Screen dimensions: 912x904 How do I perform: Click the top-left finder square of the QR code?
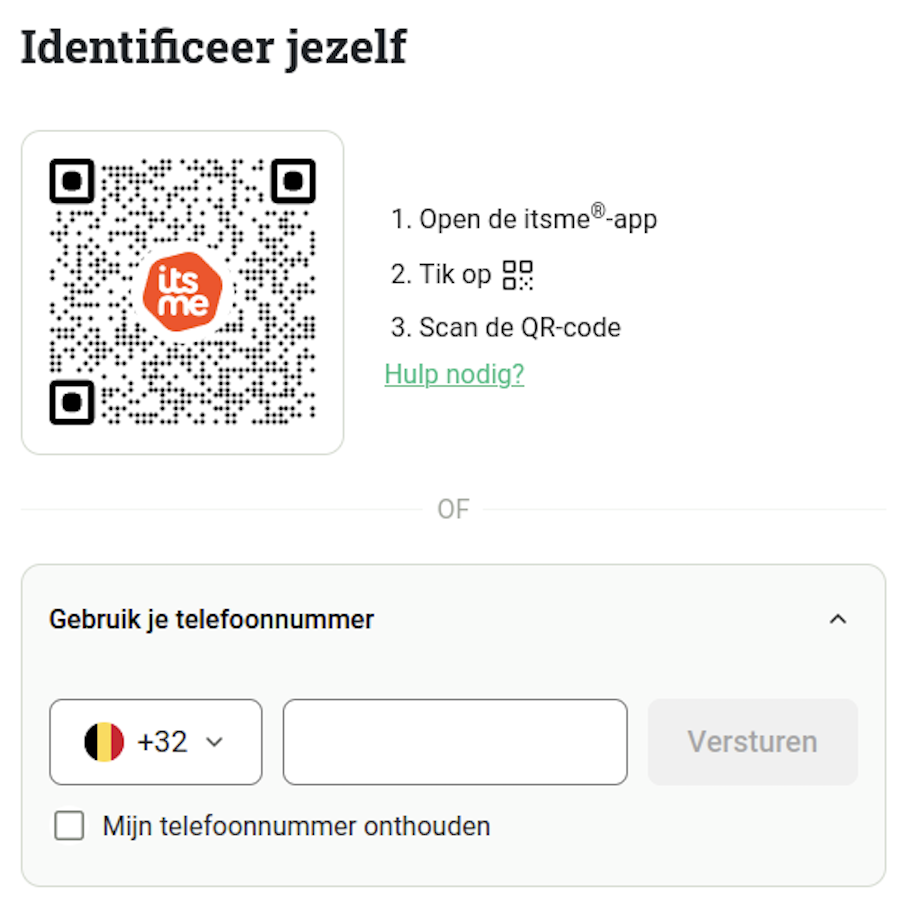72,181
